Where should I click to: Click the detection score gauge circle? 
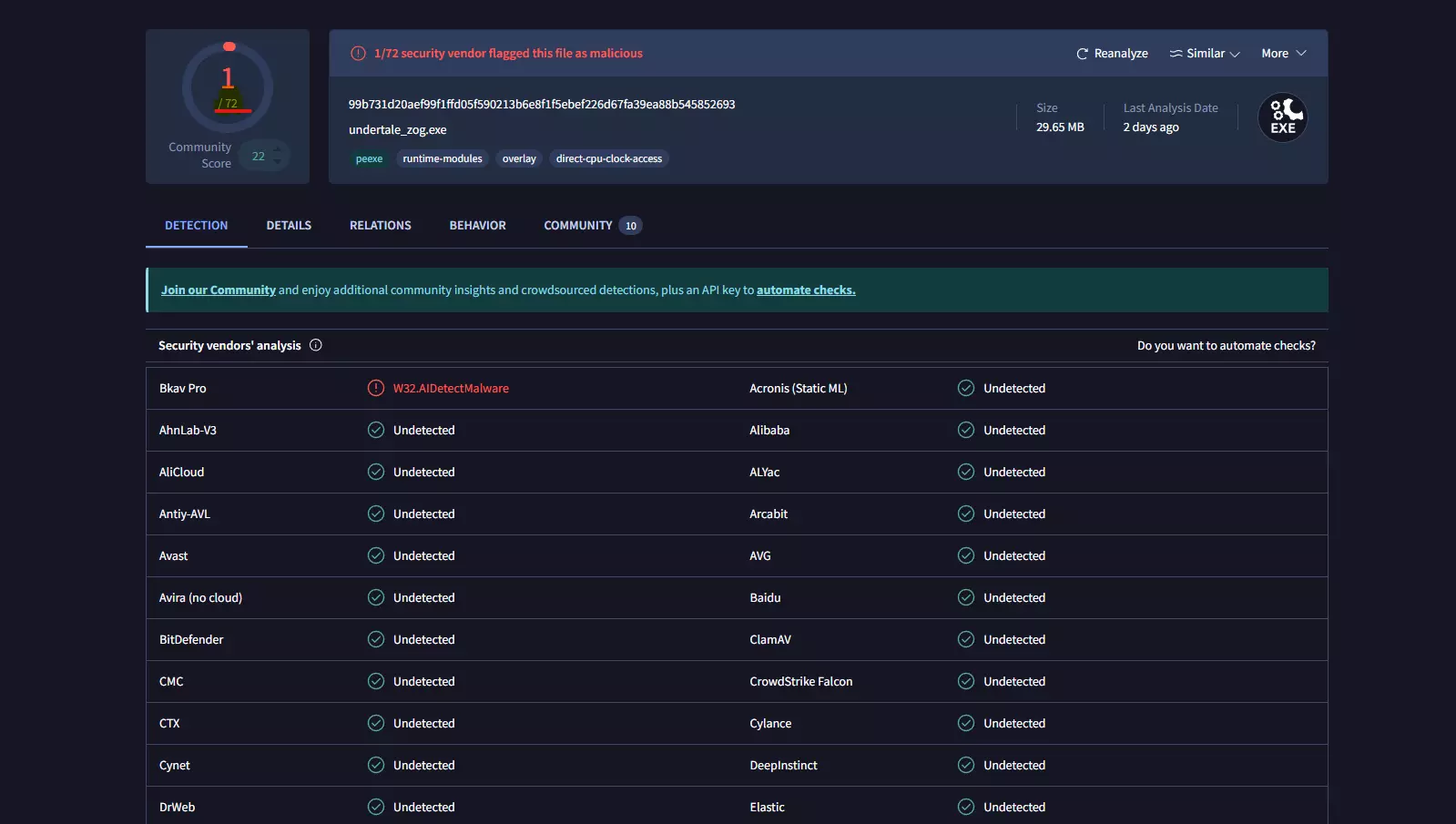click(228, 87)
